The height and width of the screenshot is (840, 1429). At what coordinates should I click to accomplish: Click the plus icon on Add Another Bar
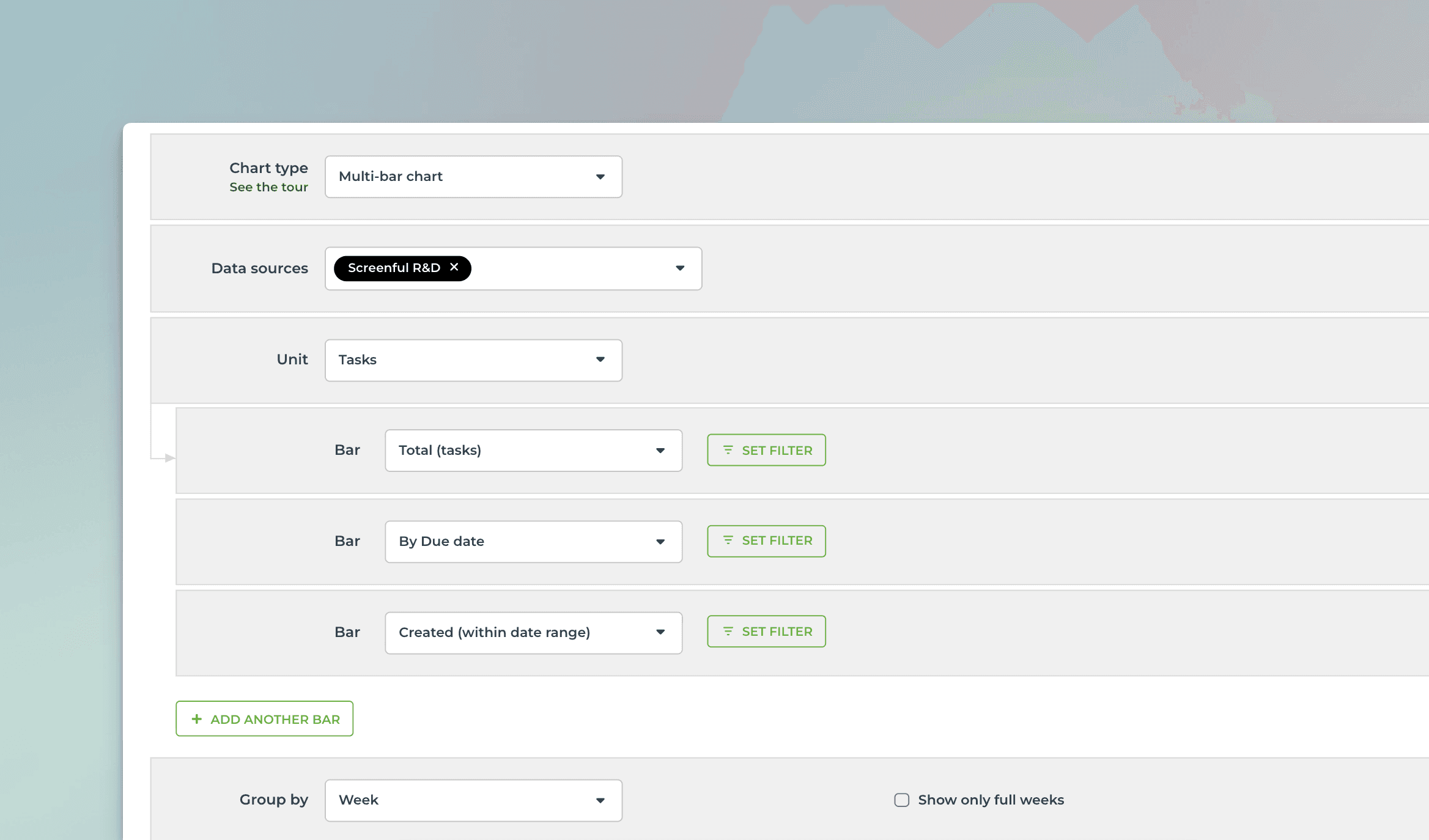pos(196,719)
